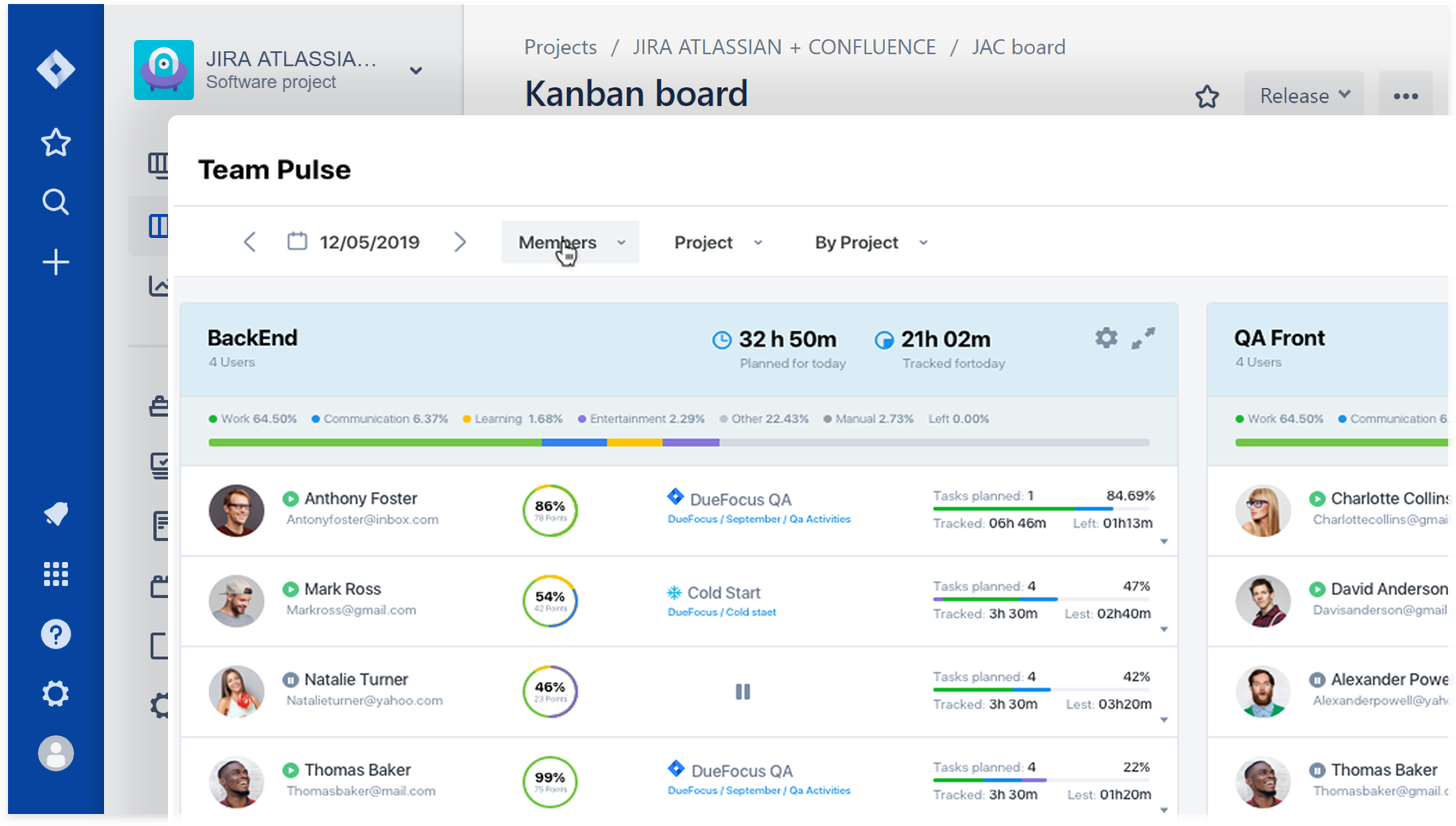Open notifications bell in sidebar
This screenshot has width=1456, height=826.
click(x=56, y=513)
